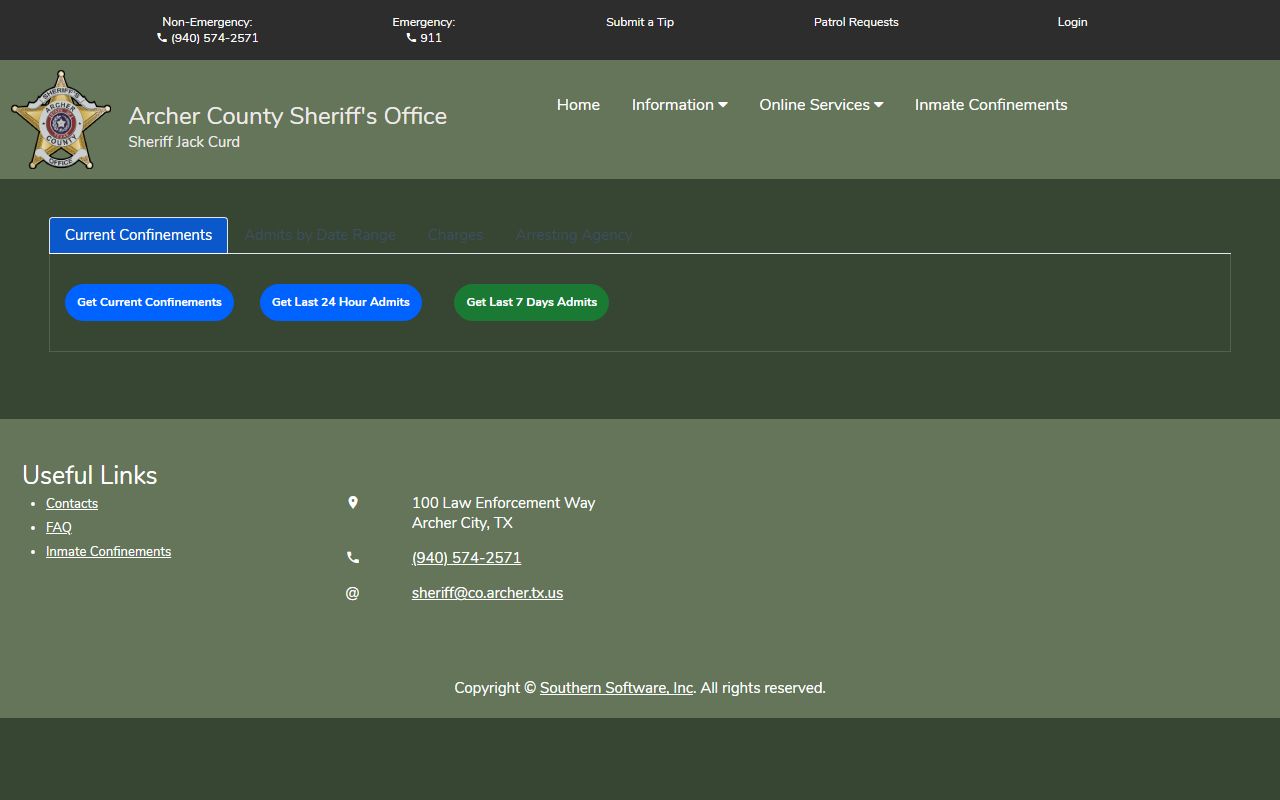Click sheriff@co.archer.tx.us email link
This screenshot has height=800, width=1280.
487,593
